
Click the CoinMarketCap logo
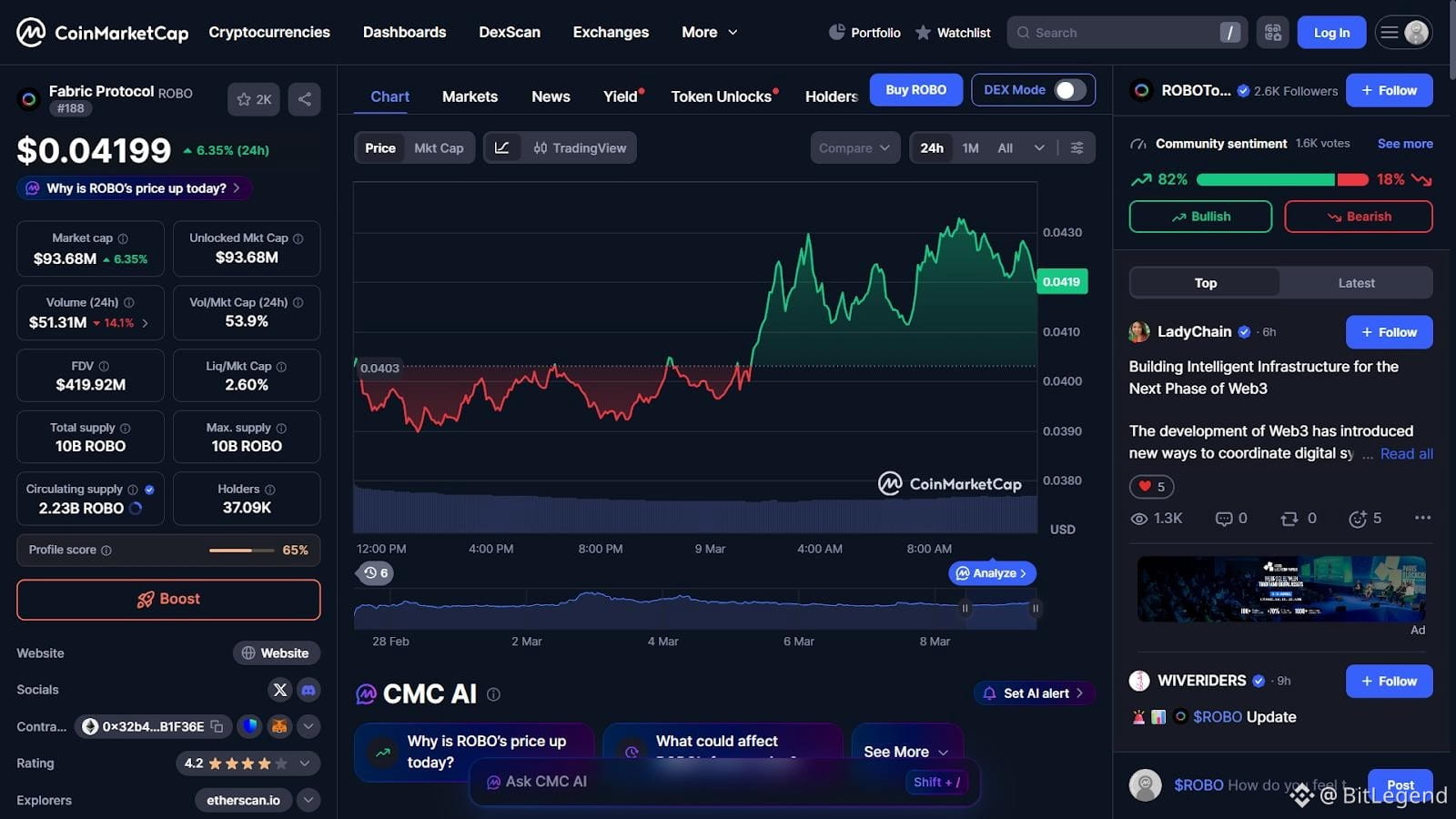(x=102, y=33)
